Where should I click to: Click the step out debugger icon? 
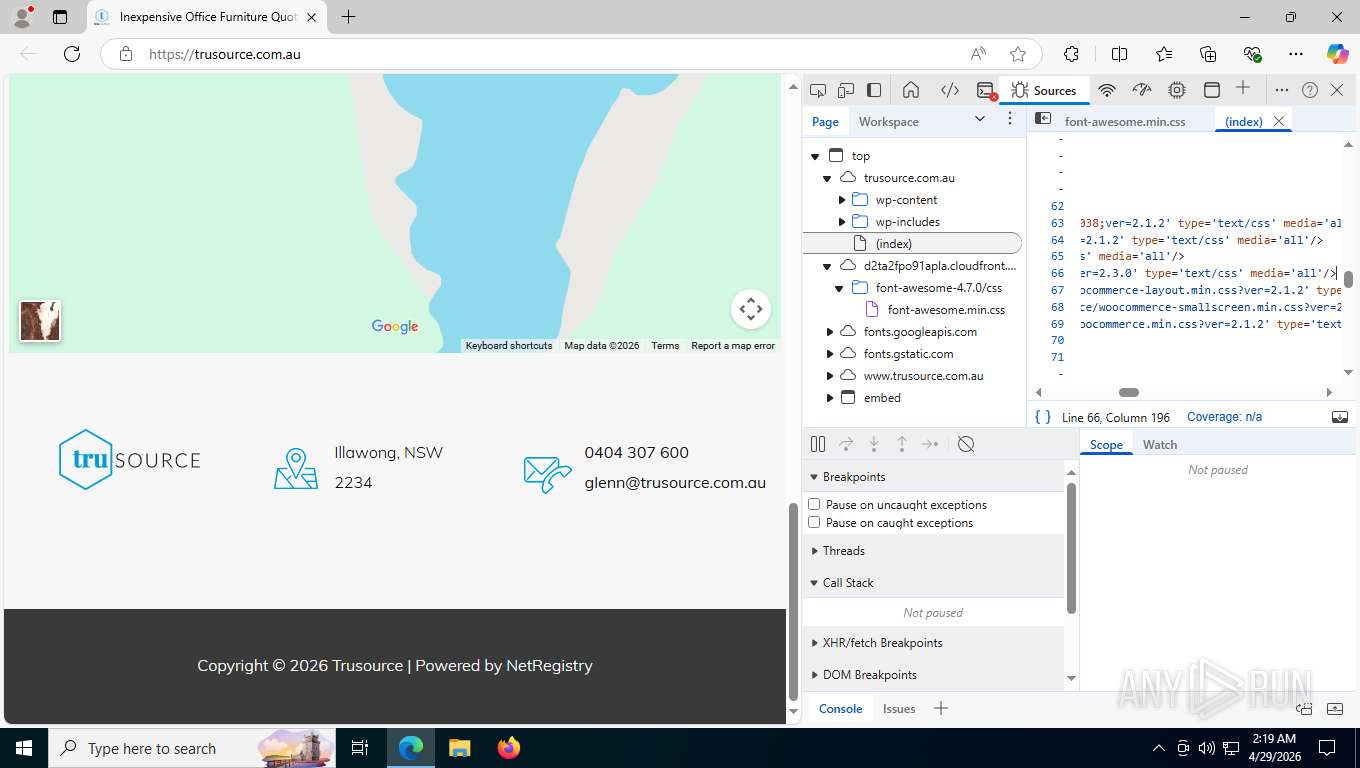pos(902,444)
